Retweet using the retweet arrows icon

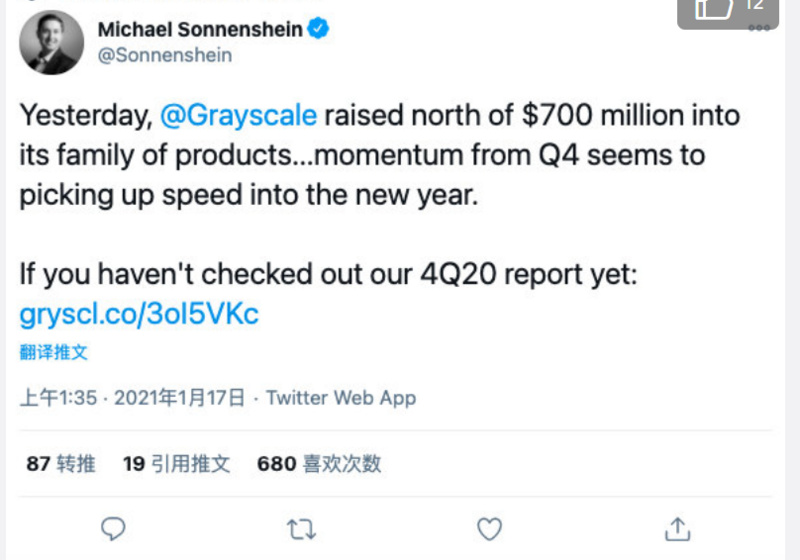(302, 529)
